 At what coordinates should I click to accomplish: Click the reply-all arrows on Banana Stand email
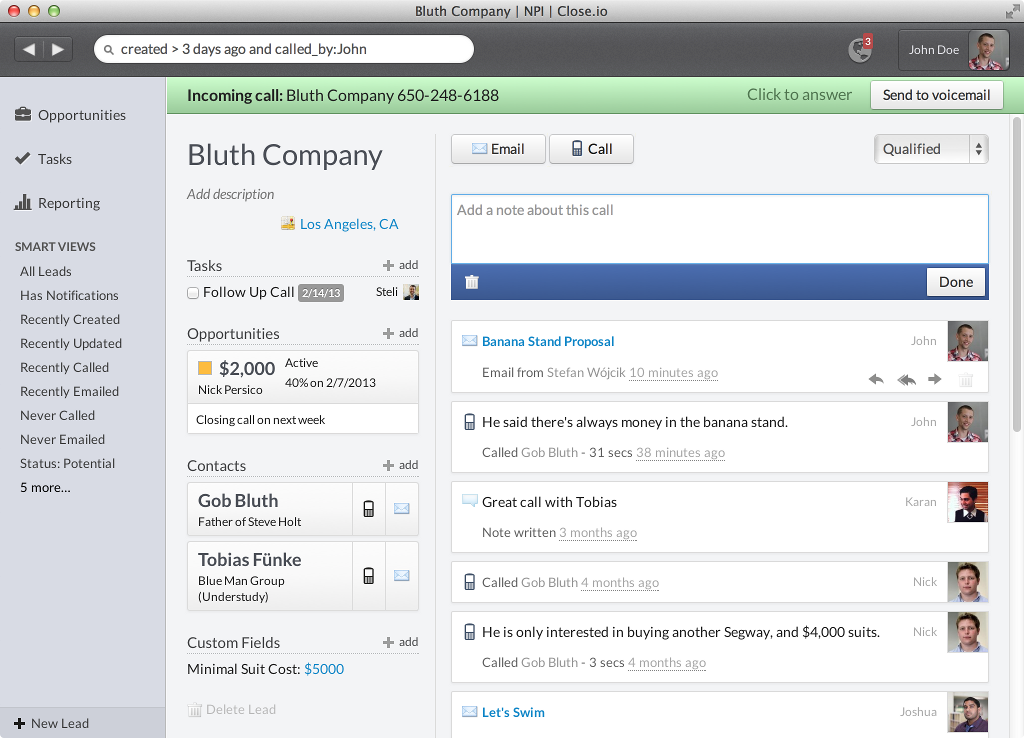pos(906,379)
